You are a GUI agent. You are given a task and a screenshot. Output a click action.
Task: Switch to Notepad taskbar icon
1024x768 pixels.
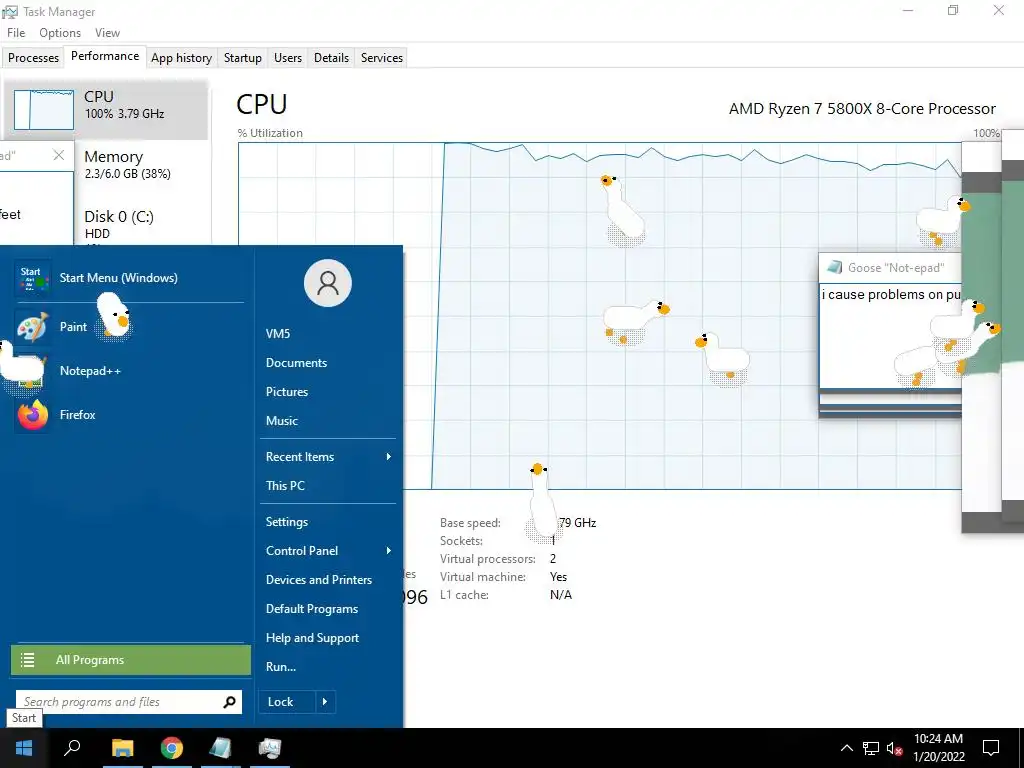[221, 748]
